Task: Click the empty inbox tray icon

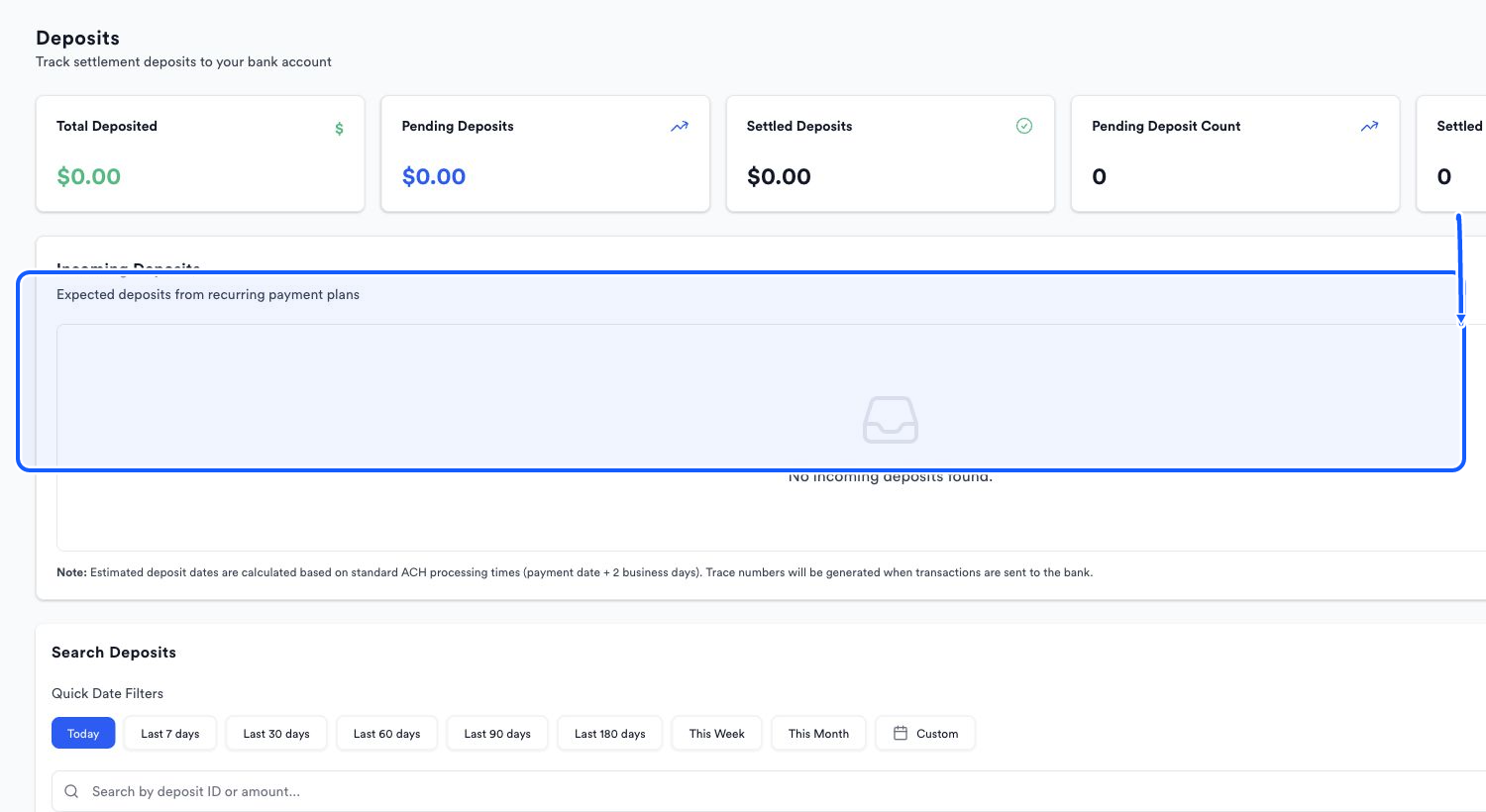Action: 891,420
